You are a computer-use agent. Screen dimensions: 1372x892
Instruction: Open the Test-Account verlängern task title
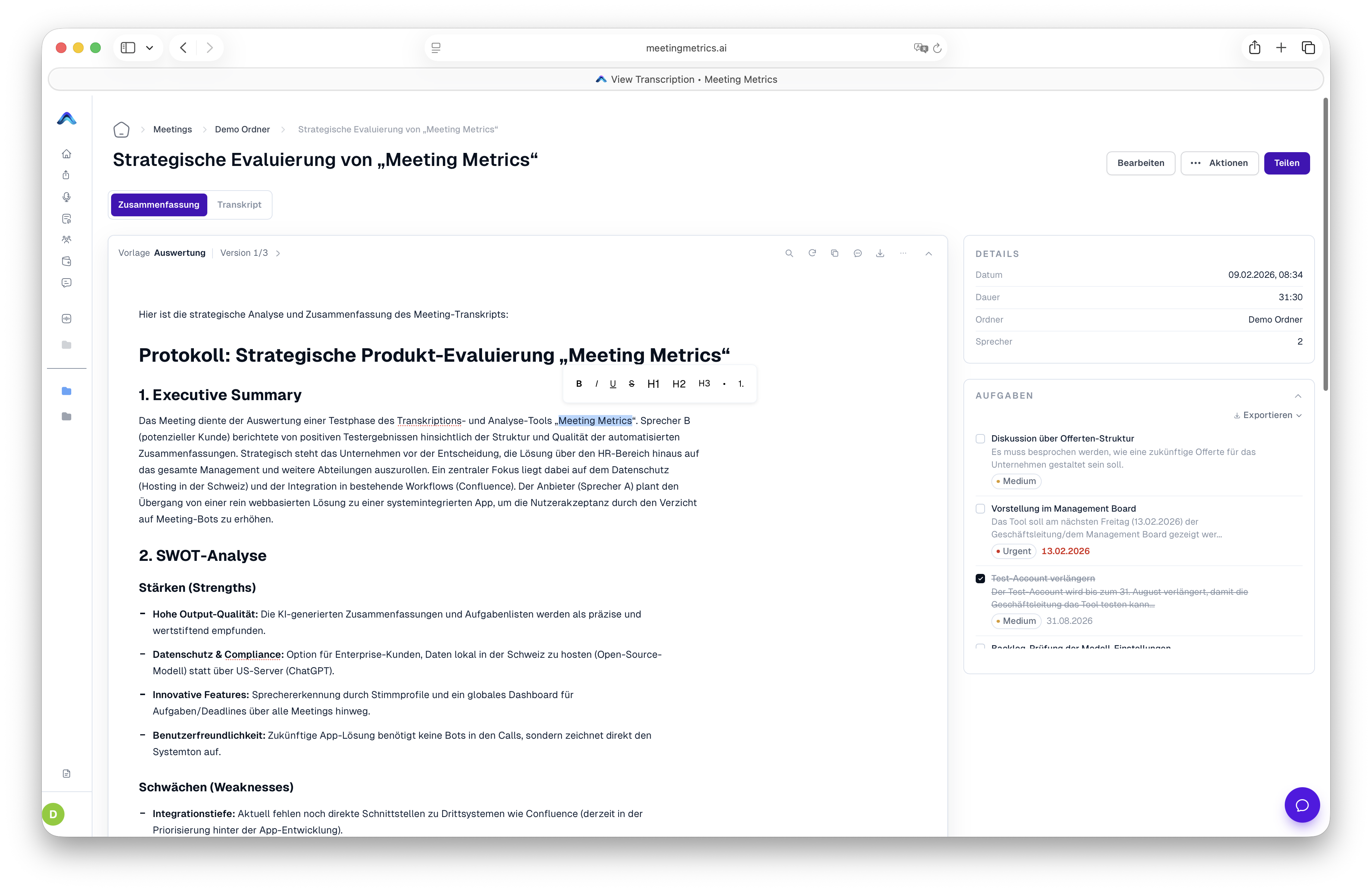[x=1043, y=578]
